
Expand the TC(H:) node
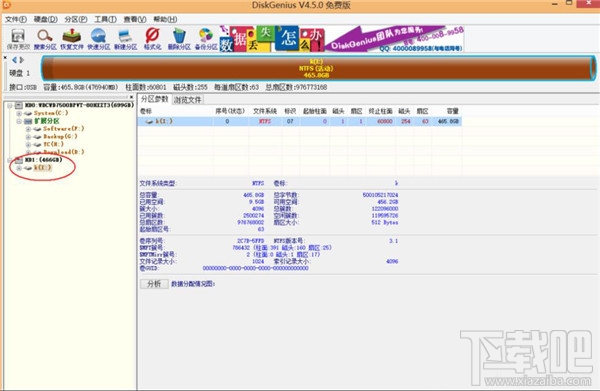point(28,144)
